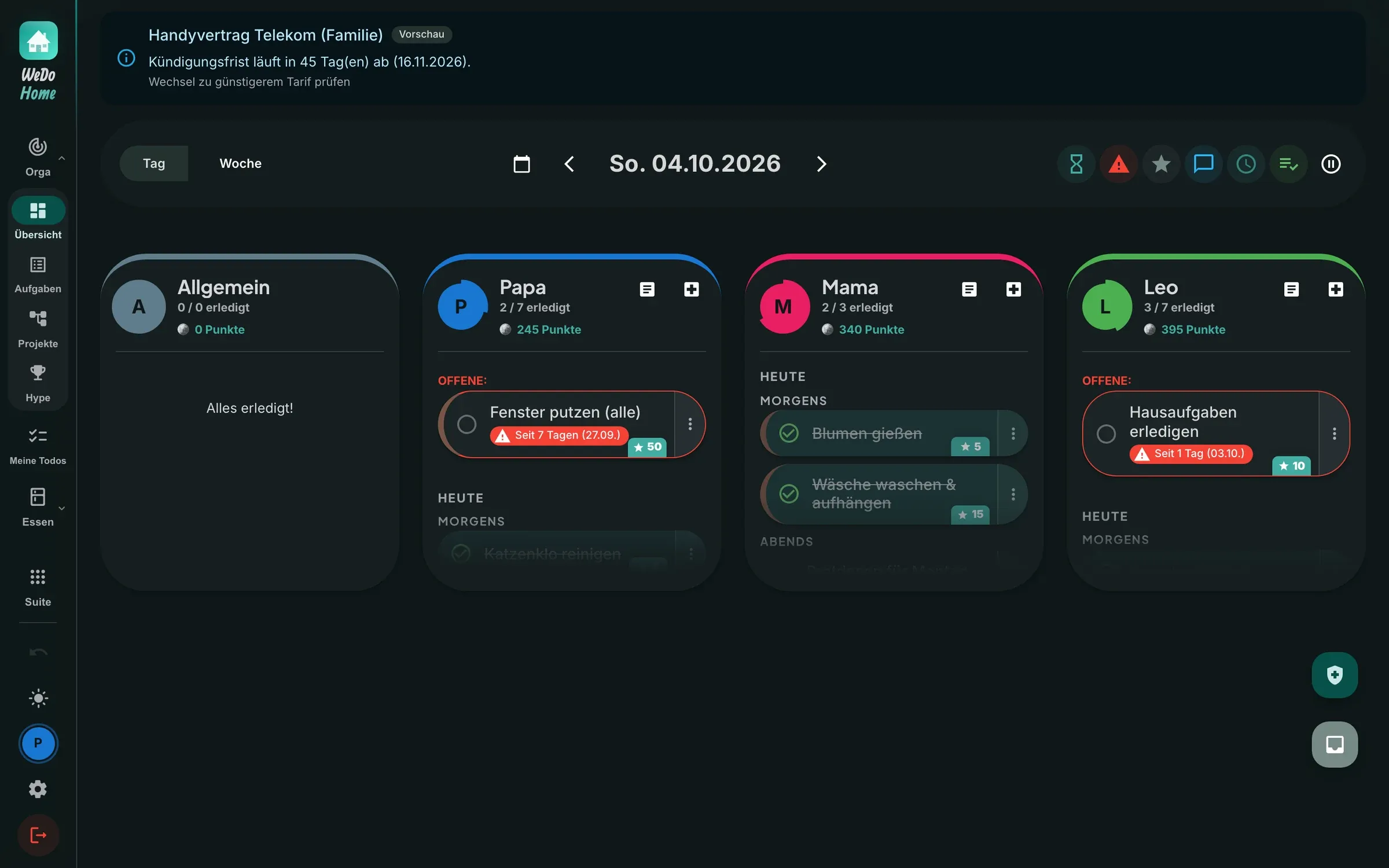
Task: Open Wäsche waschen options menu
Action: [x=1013, y=494]
